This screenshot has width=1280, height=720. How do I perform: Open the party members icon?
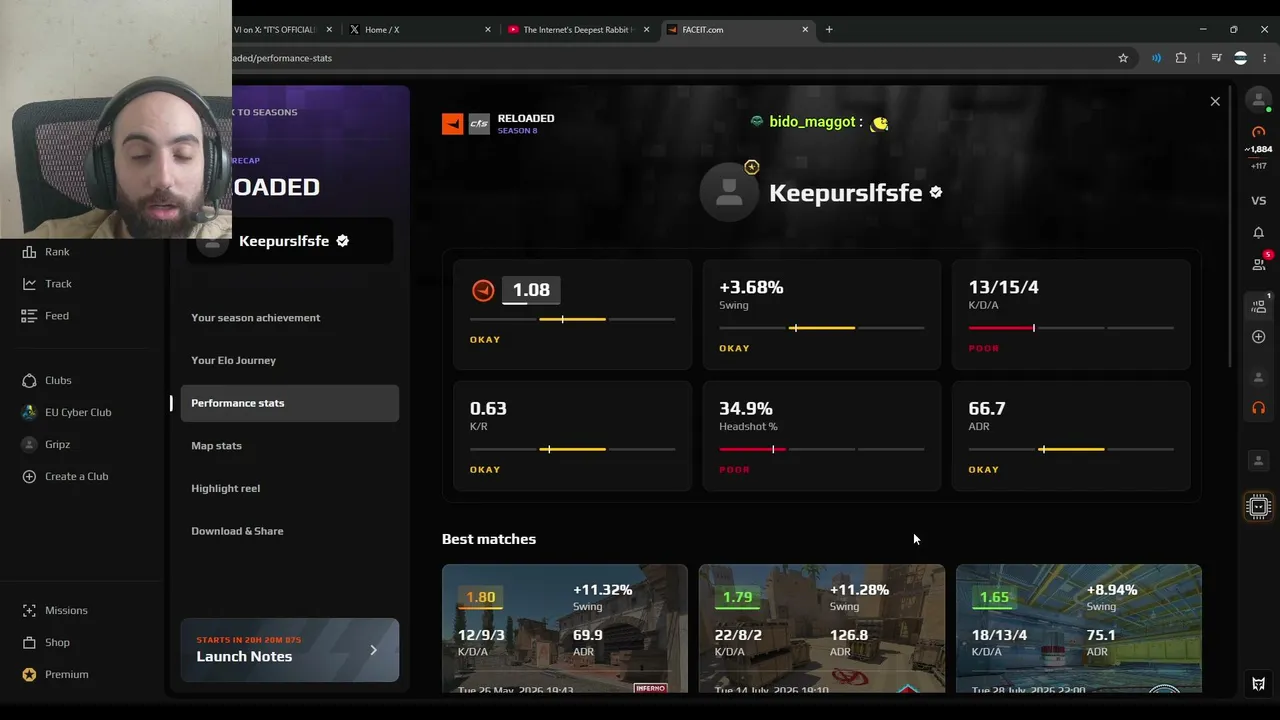[x=1259, y=306]
